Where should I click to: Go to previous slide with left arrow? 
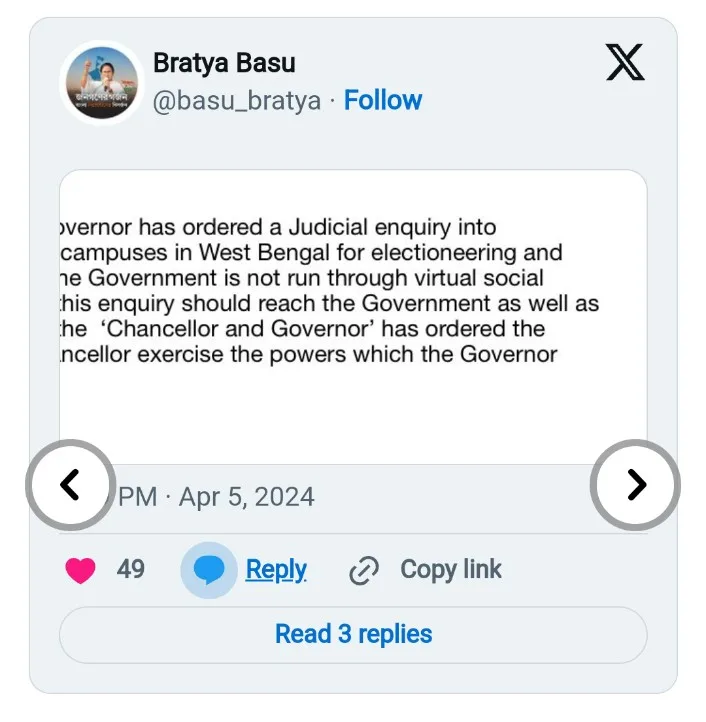[x=69, y=485]
